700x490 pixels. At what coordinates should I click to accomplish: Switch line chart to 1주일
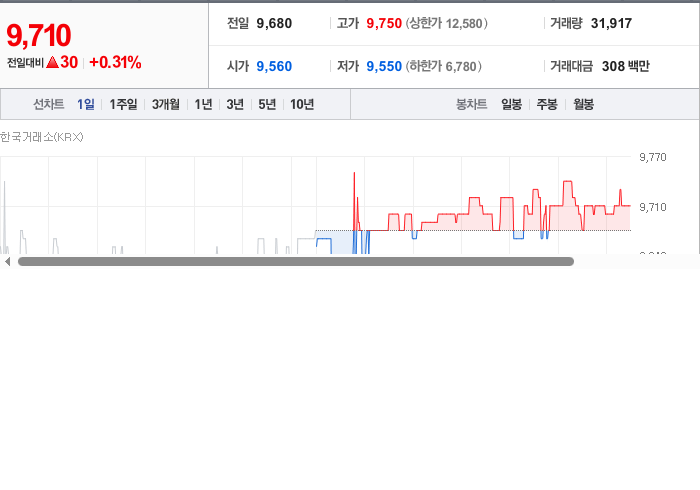coord(123,104)
